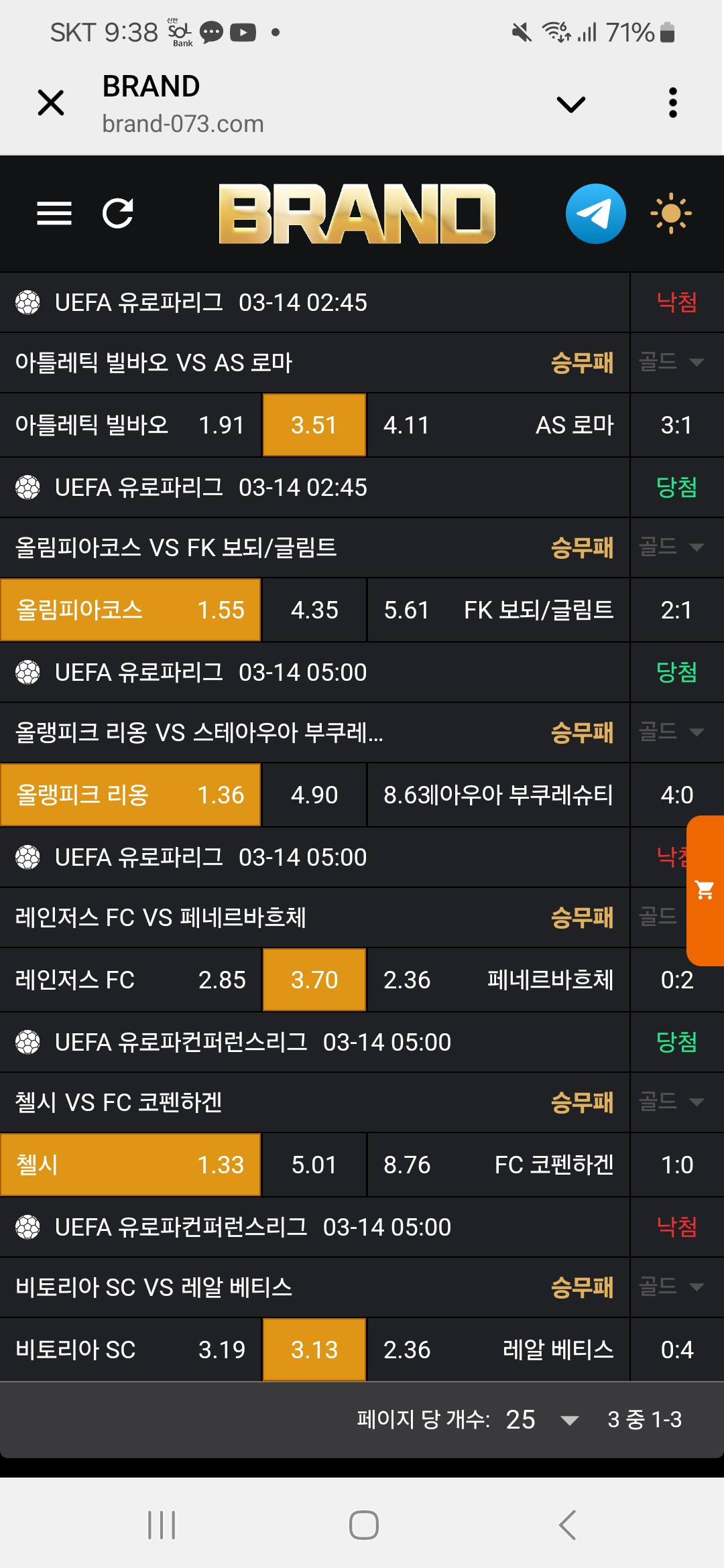Tap the page refresh icon
Viewport: 724px width, 1568px height.
pyautogui.click(x=118, y=213)
